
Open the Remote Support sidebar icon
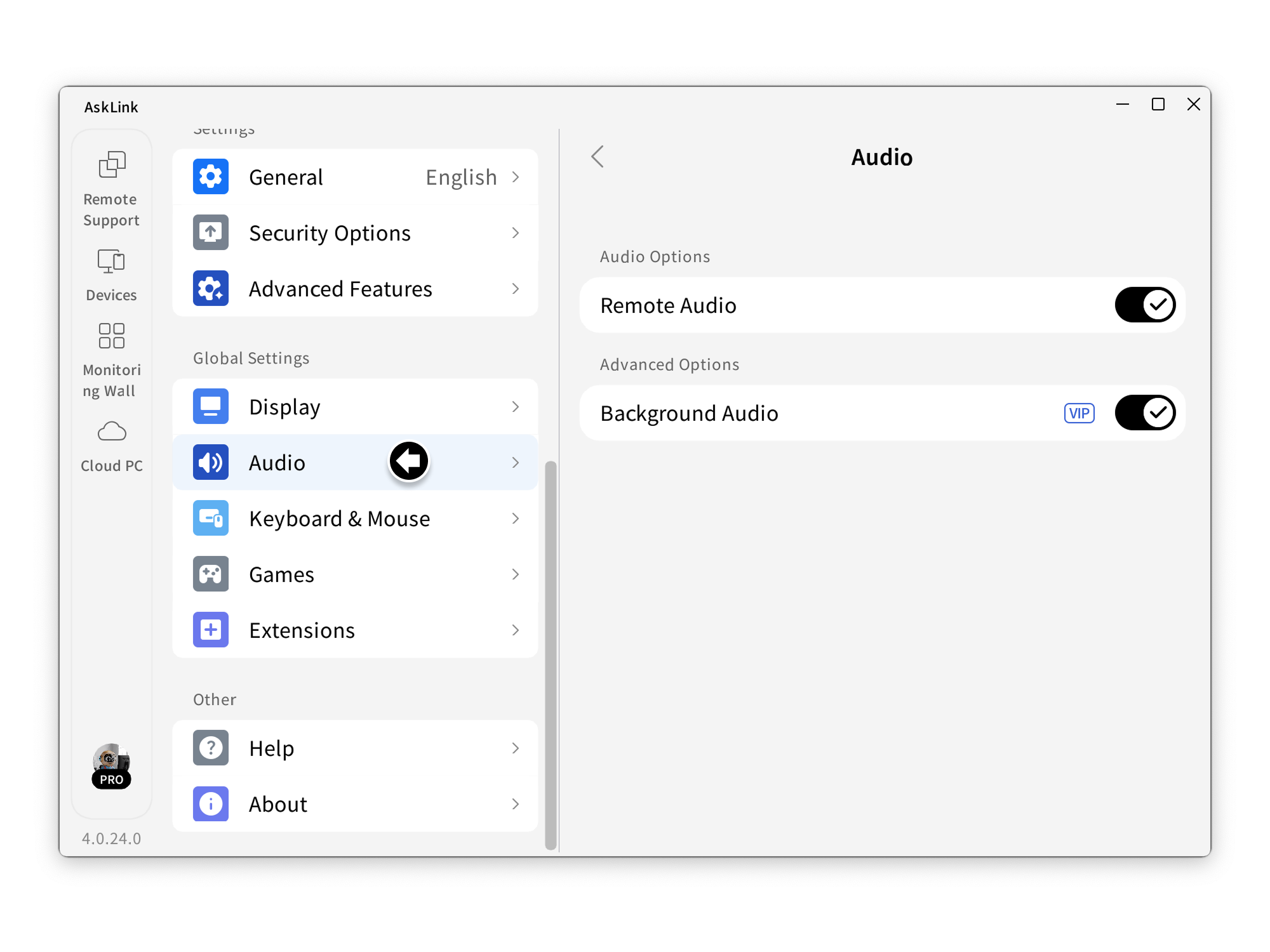point(112,164)
